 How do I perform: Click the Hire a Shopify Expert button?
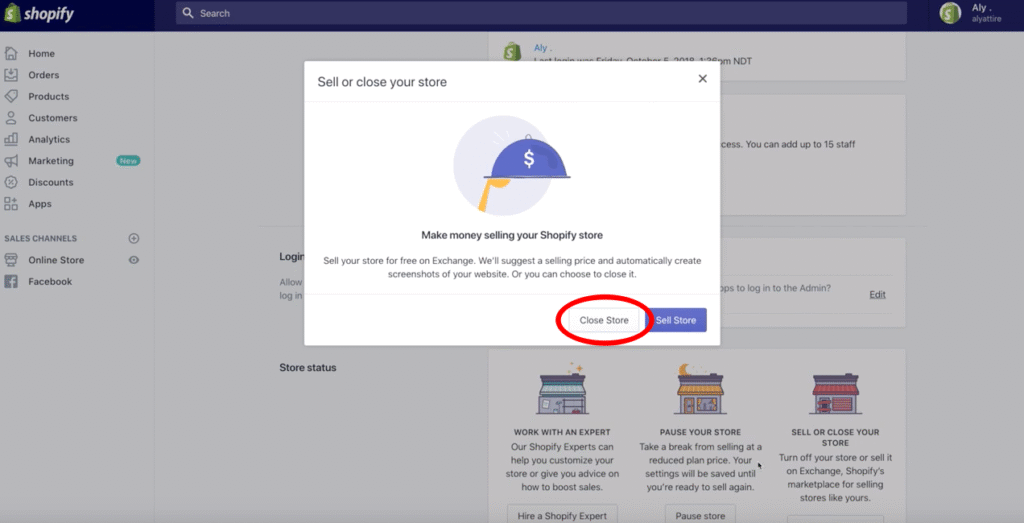(562, 515)
